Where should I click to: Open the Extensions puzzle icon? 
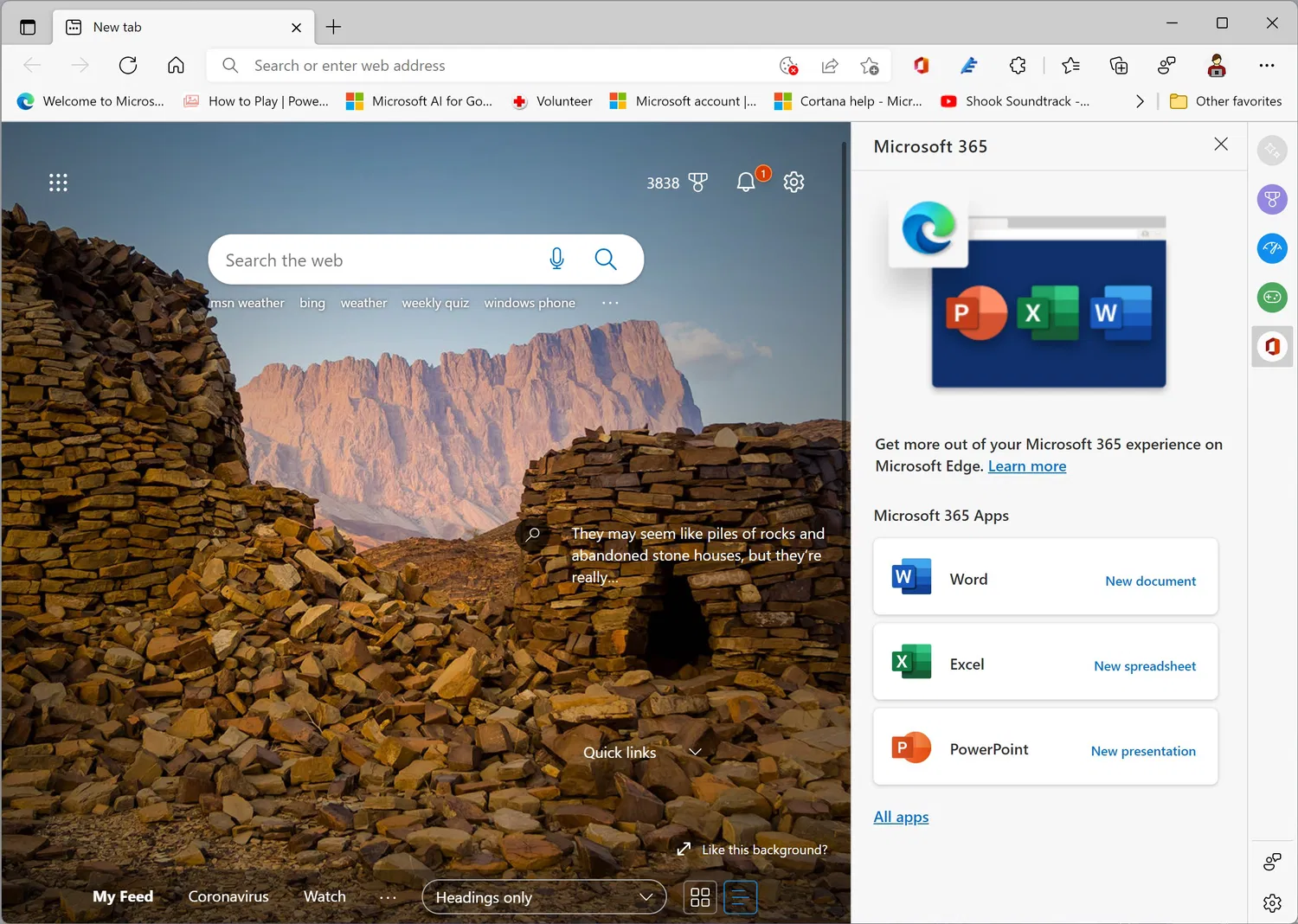tap(1018, 66)
